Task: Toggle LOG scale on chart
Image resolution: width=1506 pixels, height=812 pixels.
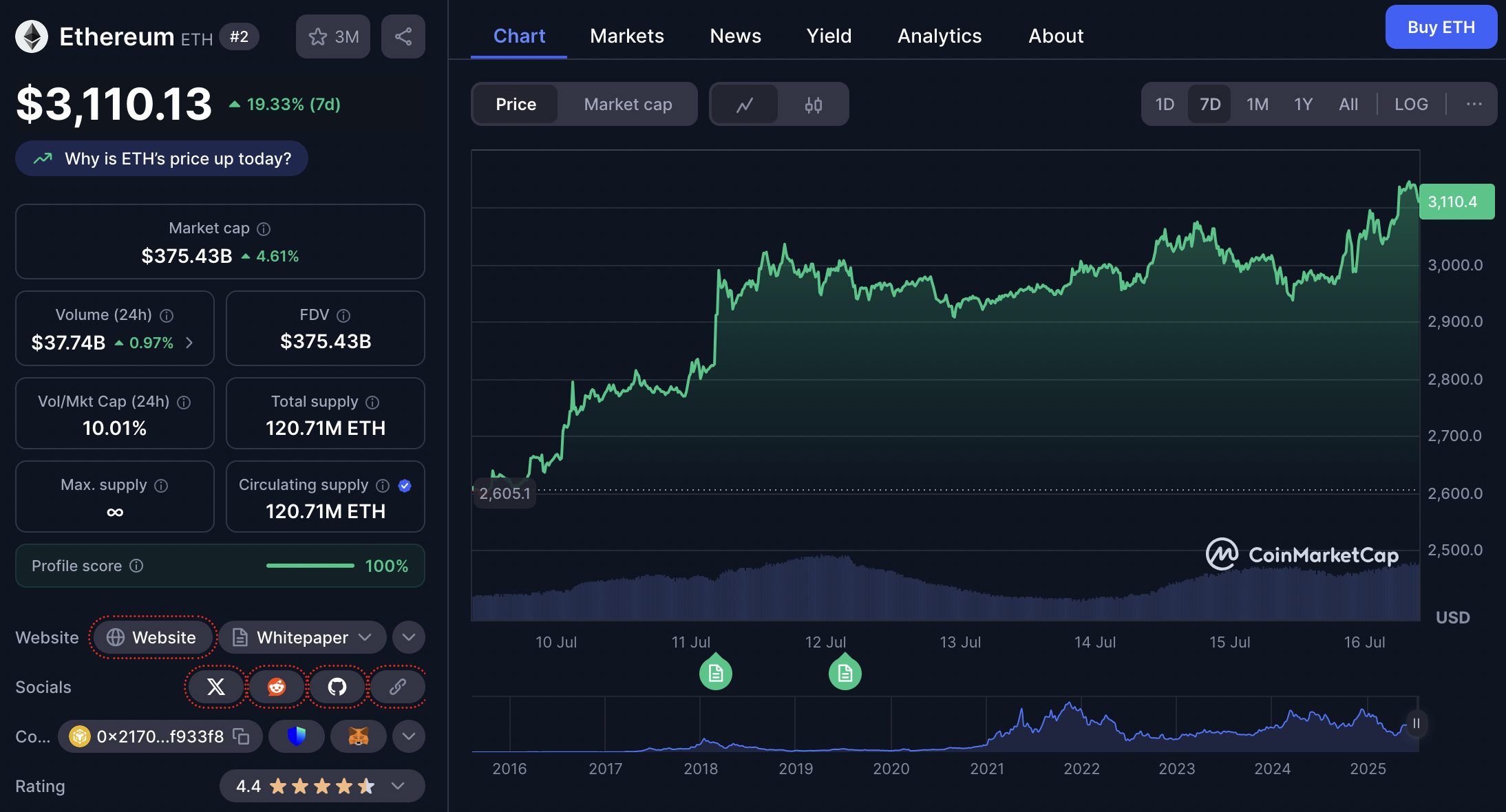Action: [1411, 105]
